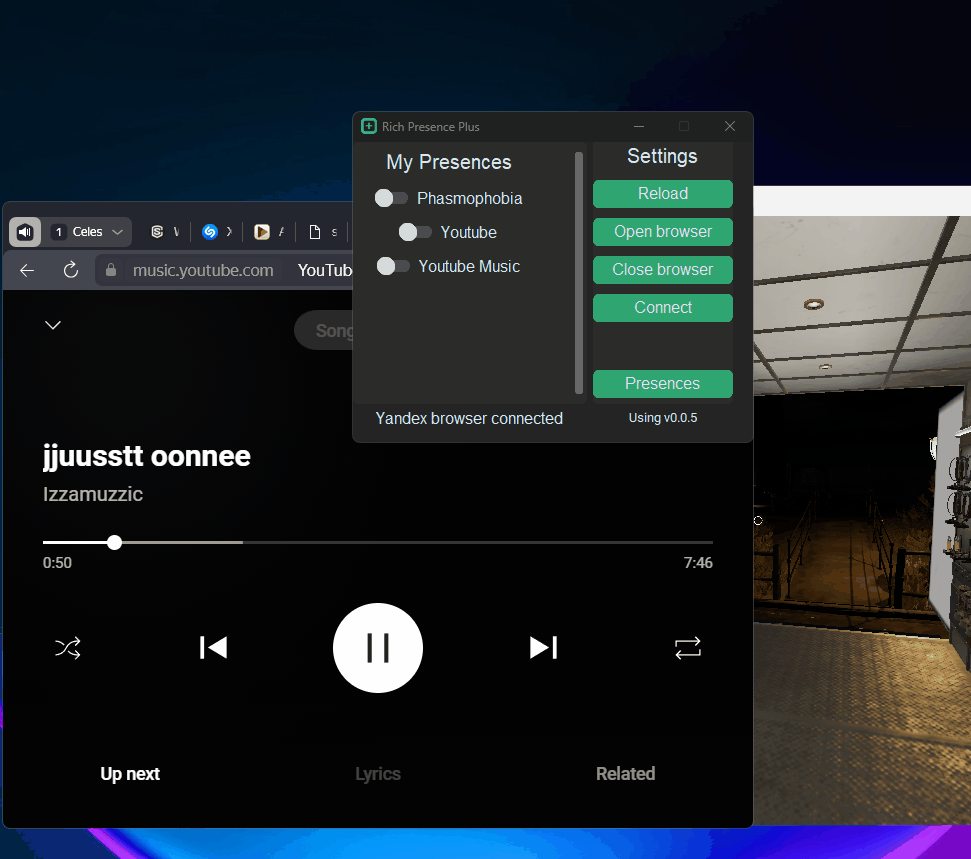Viewport: 971px width, 859px height.
Task: Toggle the Youtube presence switch
Action: click(x=415, y=232)
